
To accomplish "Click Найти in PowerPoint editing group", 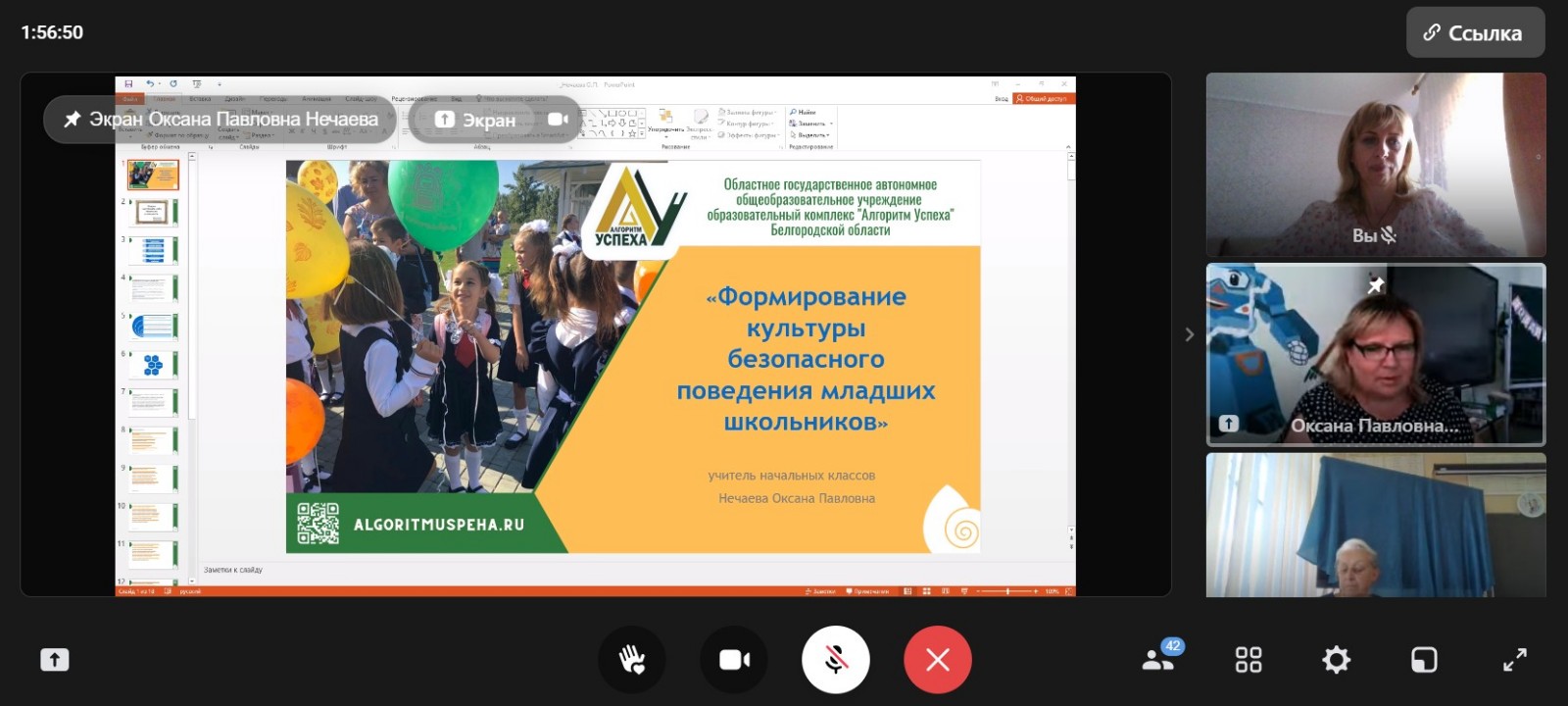I will tap(803, 112).
